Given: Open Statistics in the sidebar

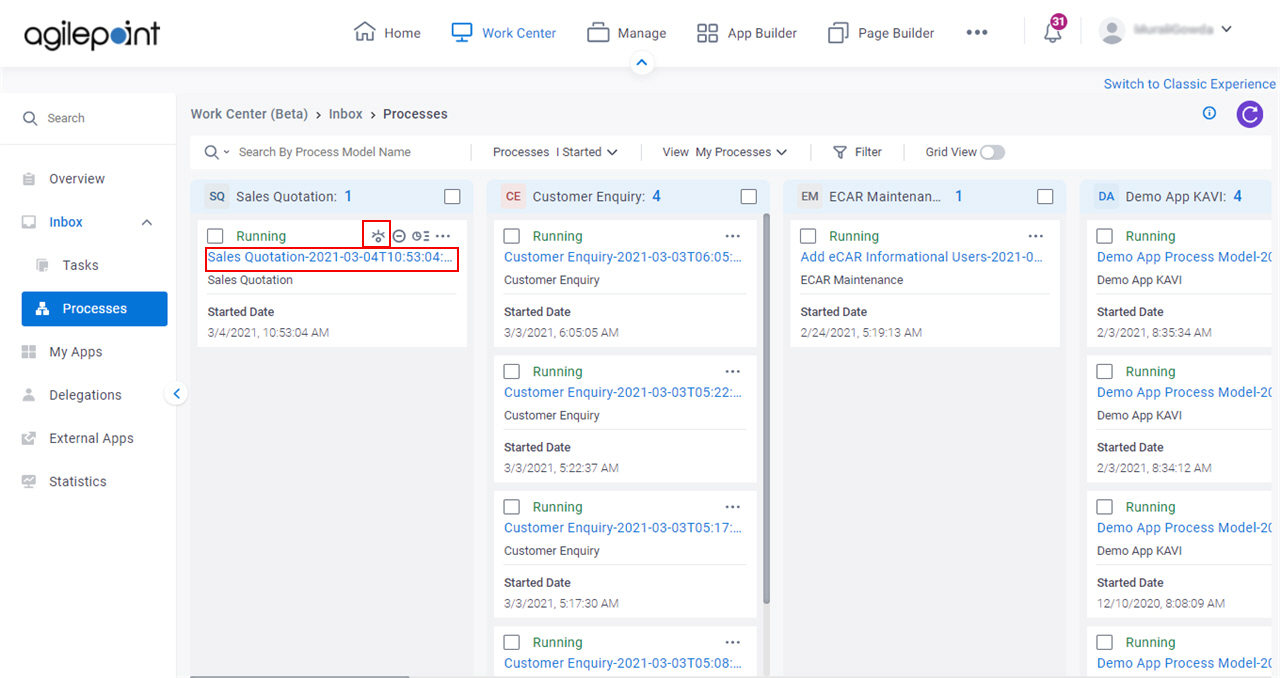Looking at the screenshot, I should (77, 481).
